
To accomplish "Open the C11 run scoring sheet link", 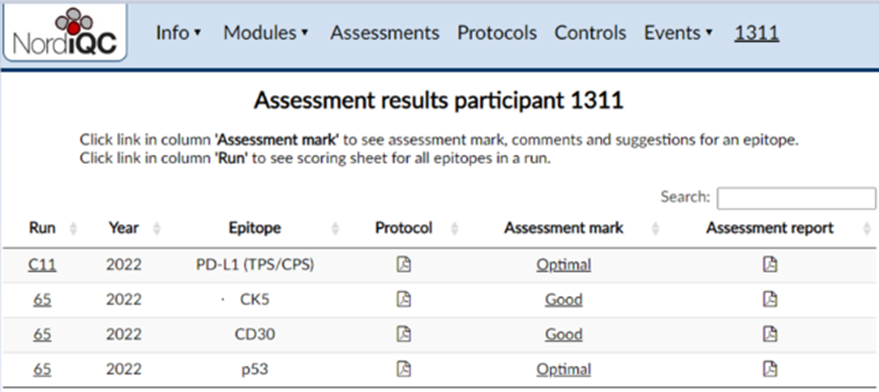I will tap(42, 265).
